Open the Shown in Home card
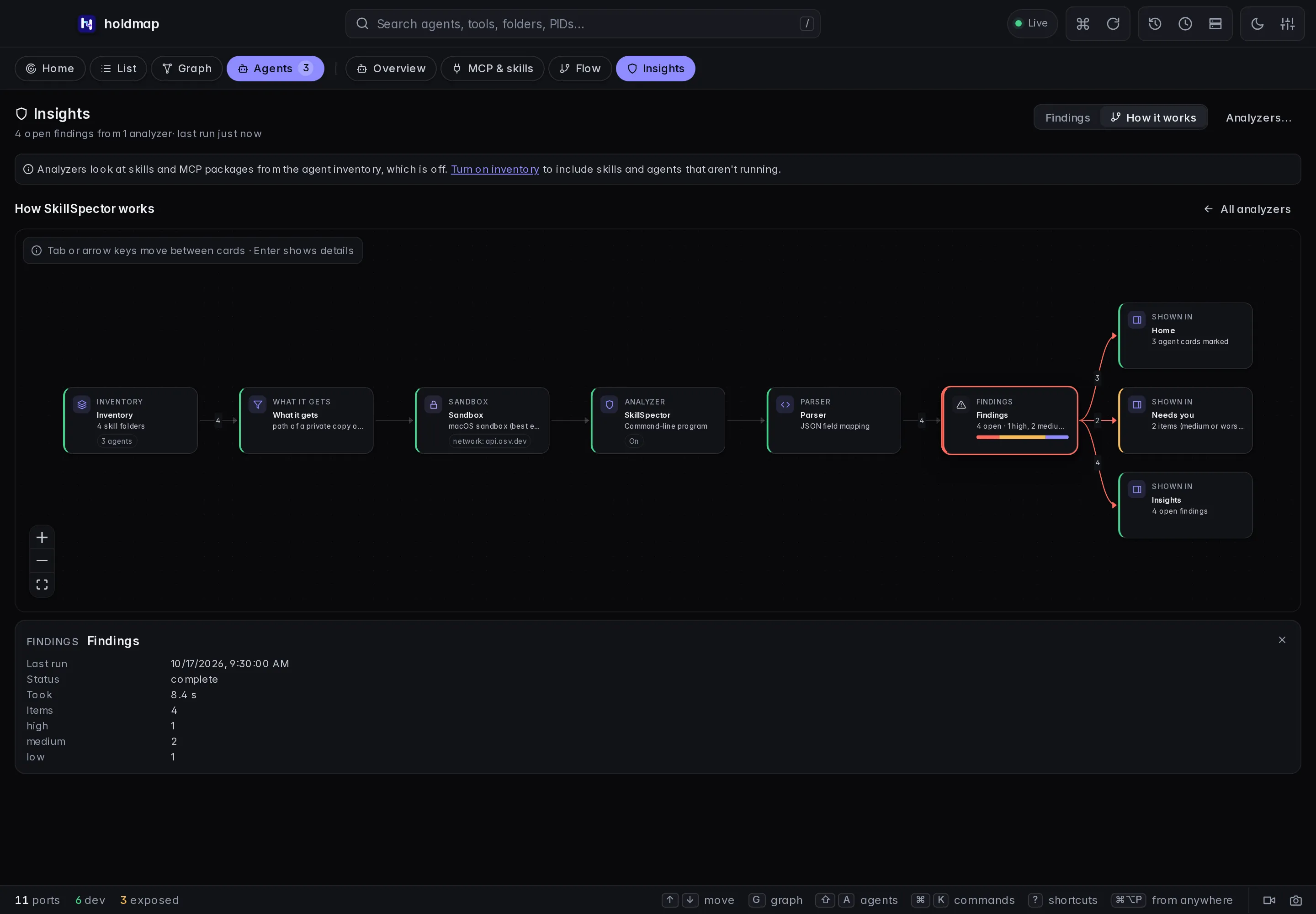The height and width of the screenshot is (914, 1316). [1185, 335]
